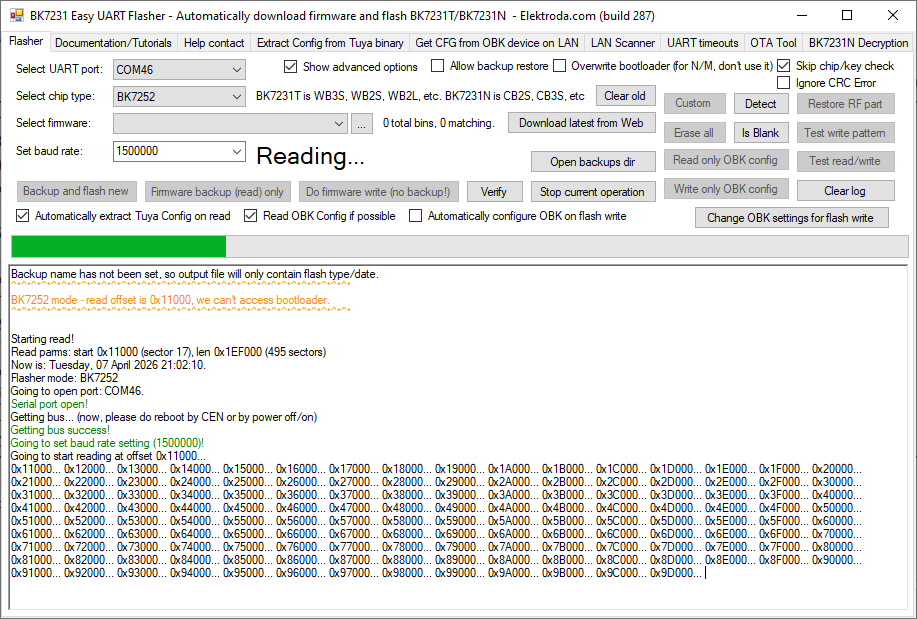Open the baud rate 1500000 dropdown

179,151
